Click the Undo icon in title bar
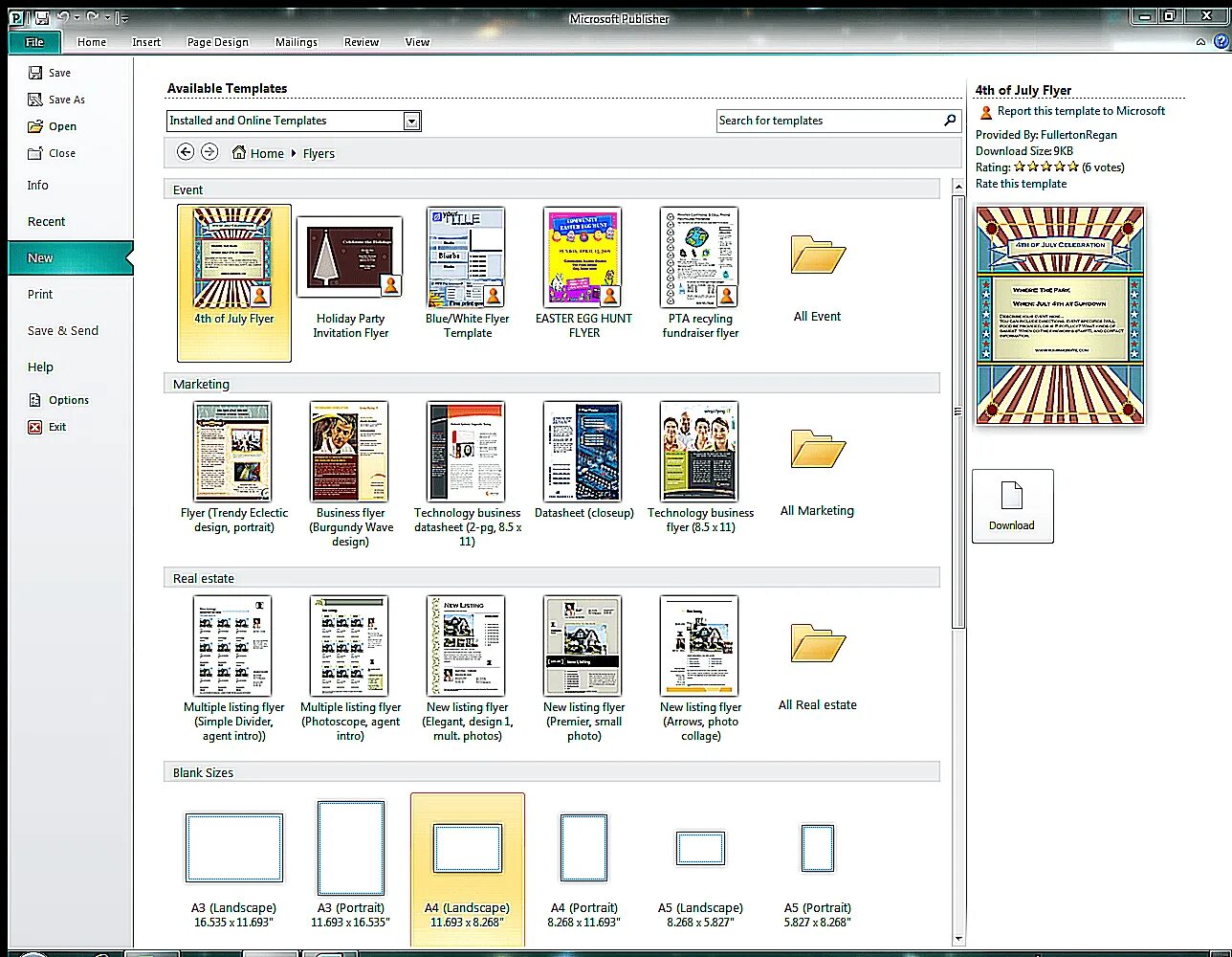 click(63, 17)
